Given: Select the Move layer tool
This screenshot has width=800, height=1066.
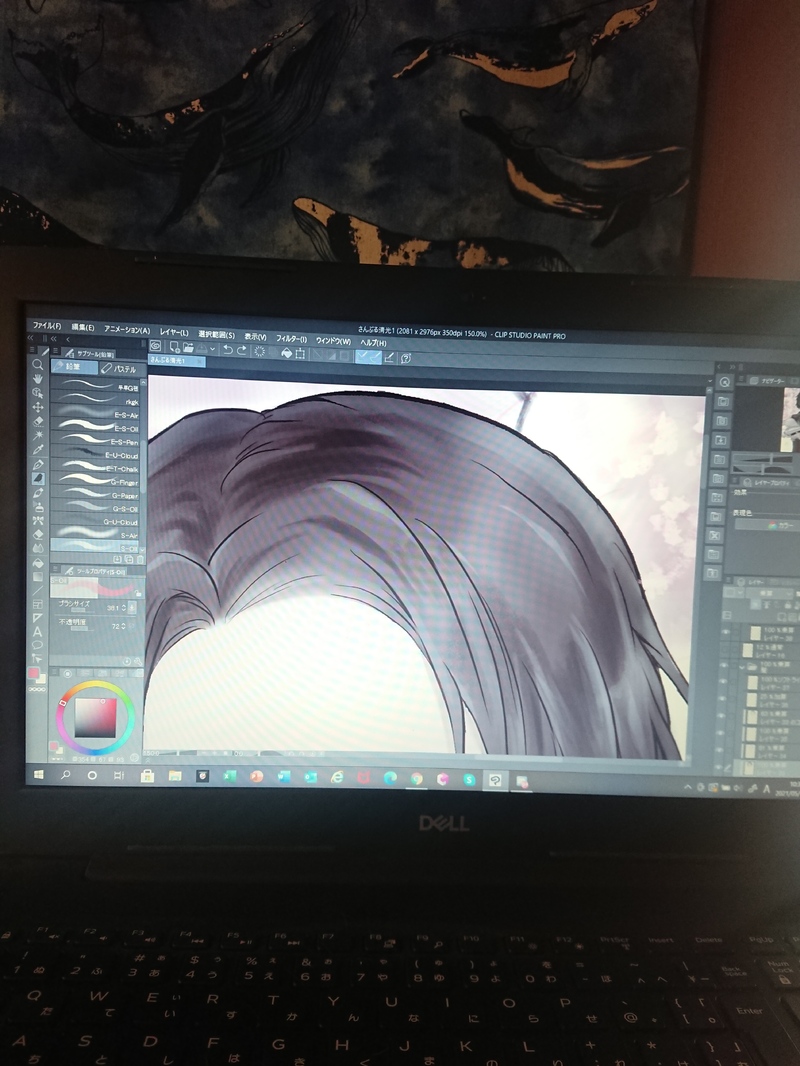Looking at the screenshot, I should tap(38, 407).
